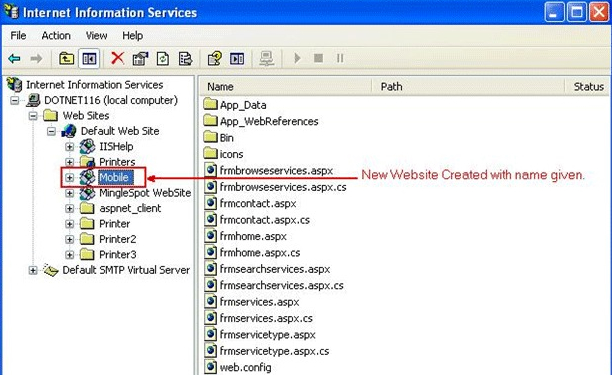Click the Start item play icon

click(297, 59)
